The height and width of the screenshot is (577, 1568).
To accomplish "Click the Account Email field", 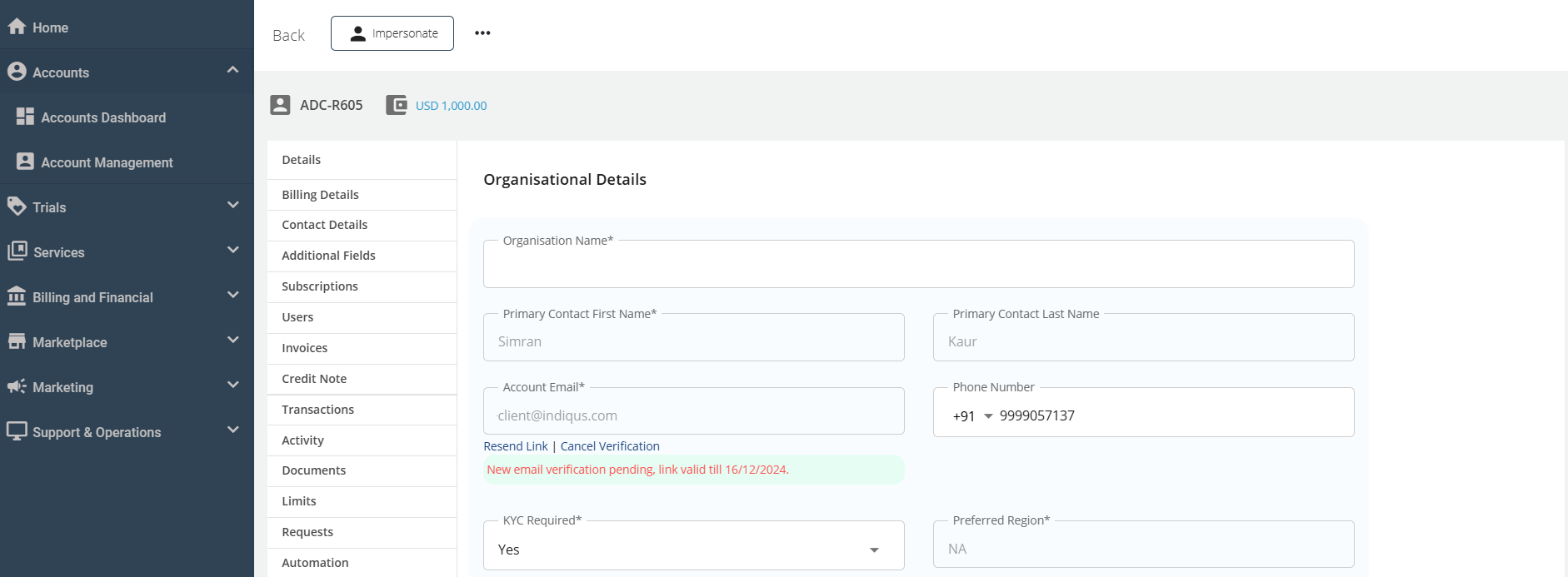I will 694,411.
